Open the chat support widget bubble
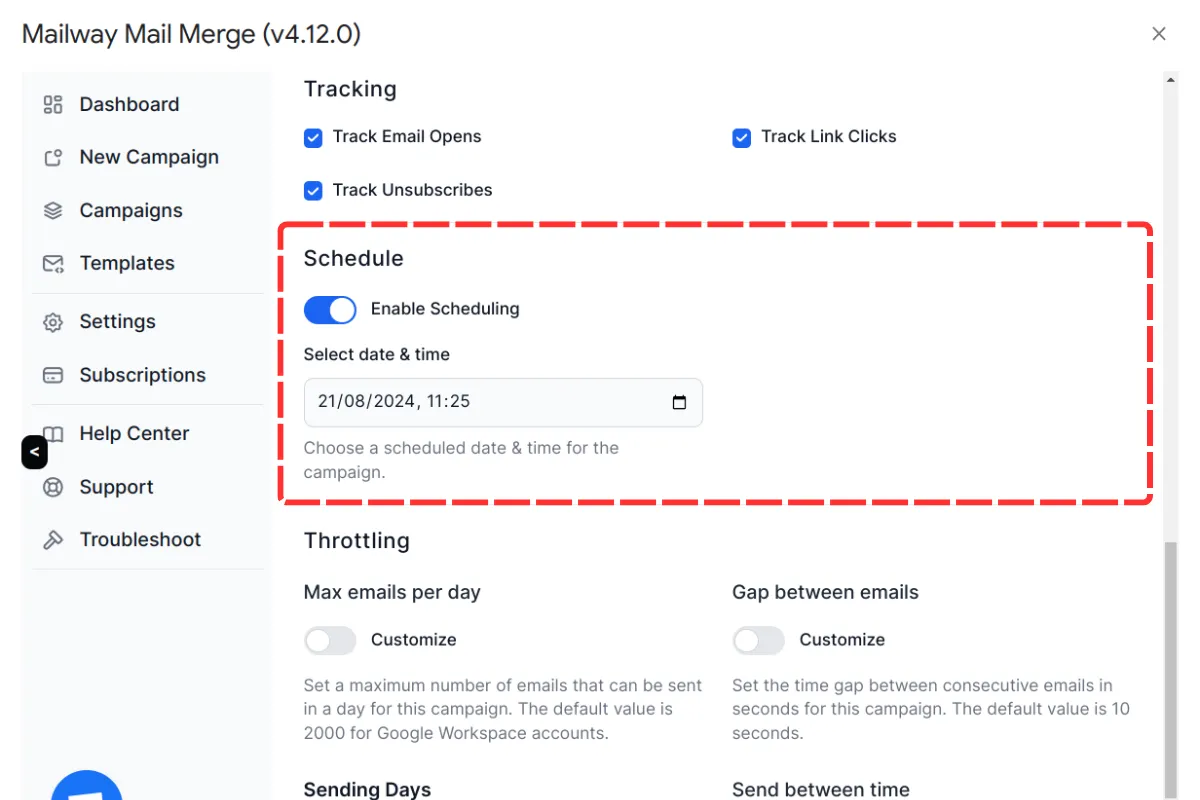Screen dimensions: 1200x800 [x=87, y=788]
